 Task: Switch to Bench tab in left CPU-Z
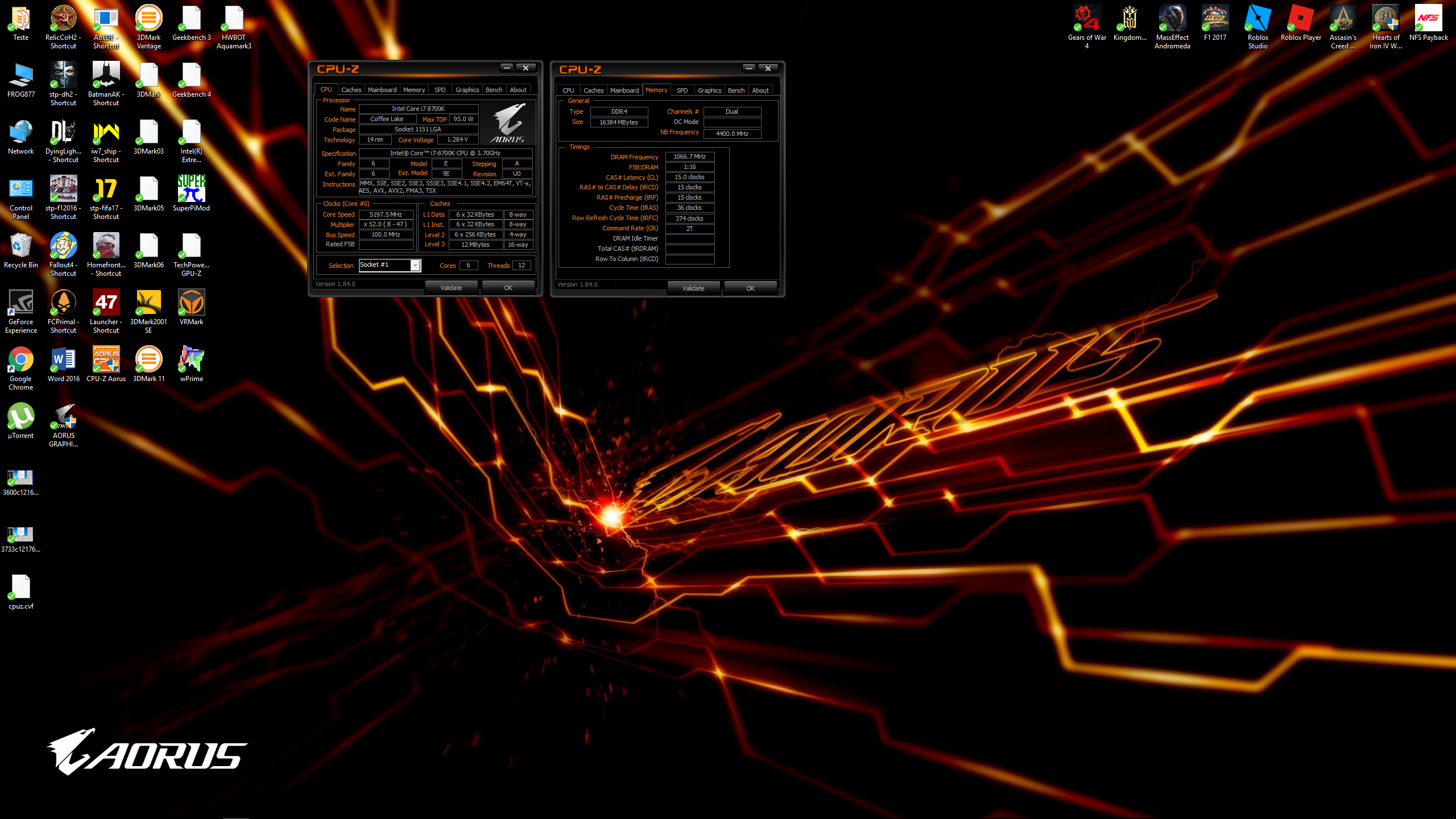coord(494,90)
